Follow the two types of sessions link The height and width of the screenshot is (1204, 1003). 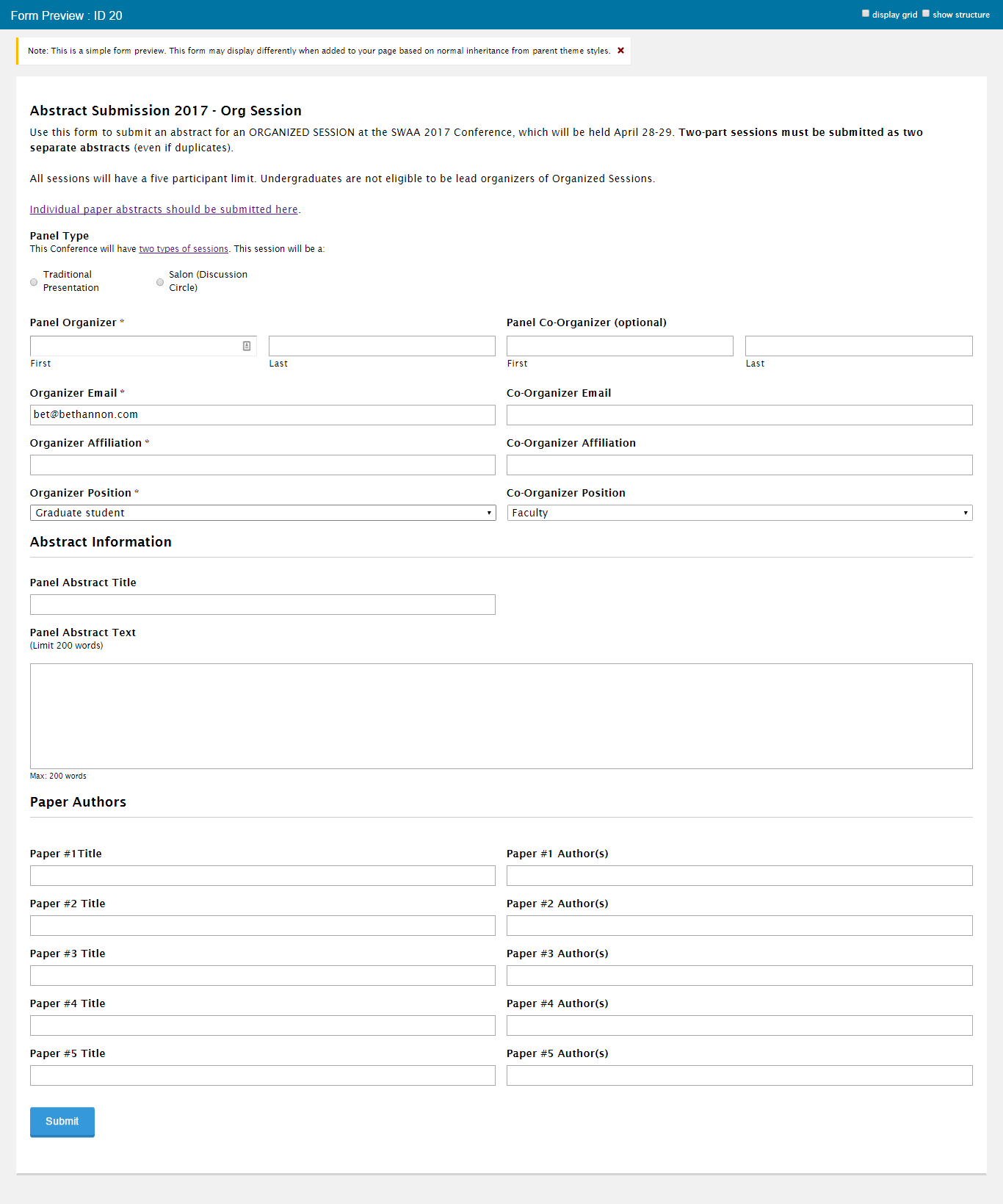[x=184, y=249]
